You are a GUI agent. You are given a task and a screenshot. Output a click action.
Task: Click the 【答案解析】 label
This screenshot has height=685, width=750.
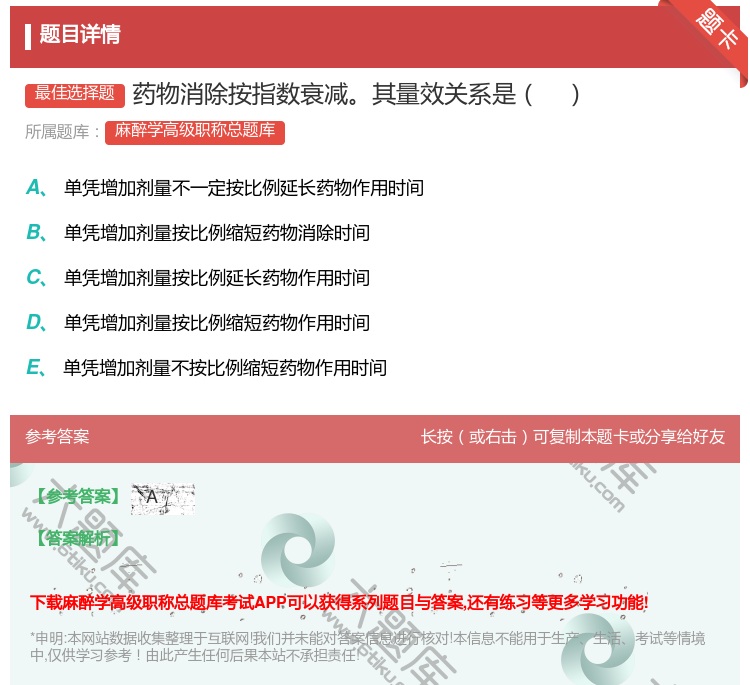[77, 538]
